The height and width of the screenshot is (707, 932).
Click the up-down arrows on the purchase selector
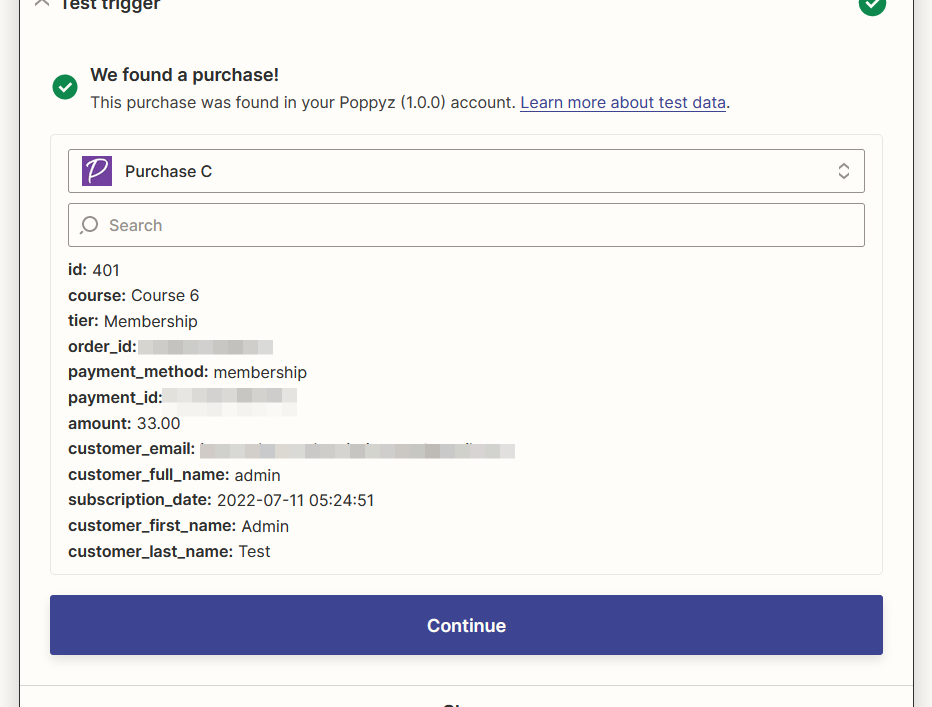tap(844, 171)
